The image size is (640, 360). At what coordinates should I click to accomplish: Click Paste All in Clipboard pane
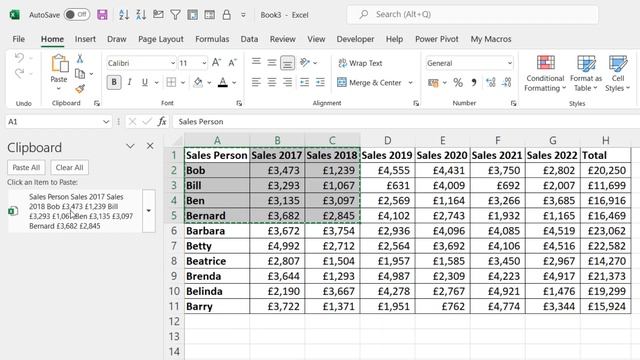coord(26,167)
